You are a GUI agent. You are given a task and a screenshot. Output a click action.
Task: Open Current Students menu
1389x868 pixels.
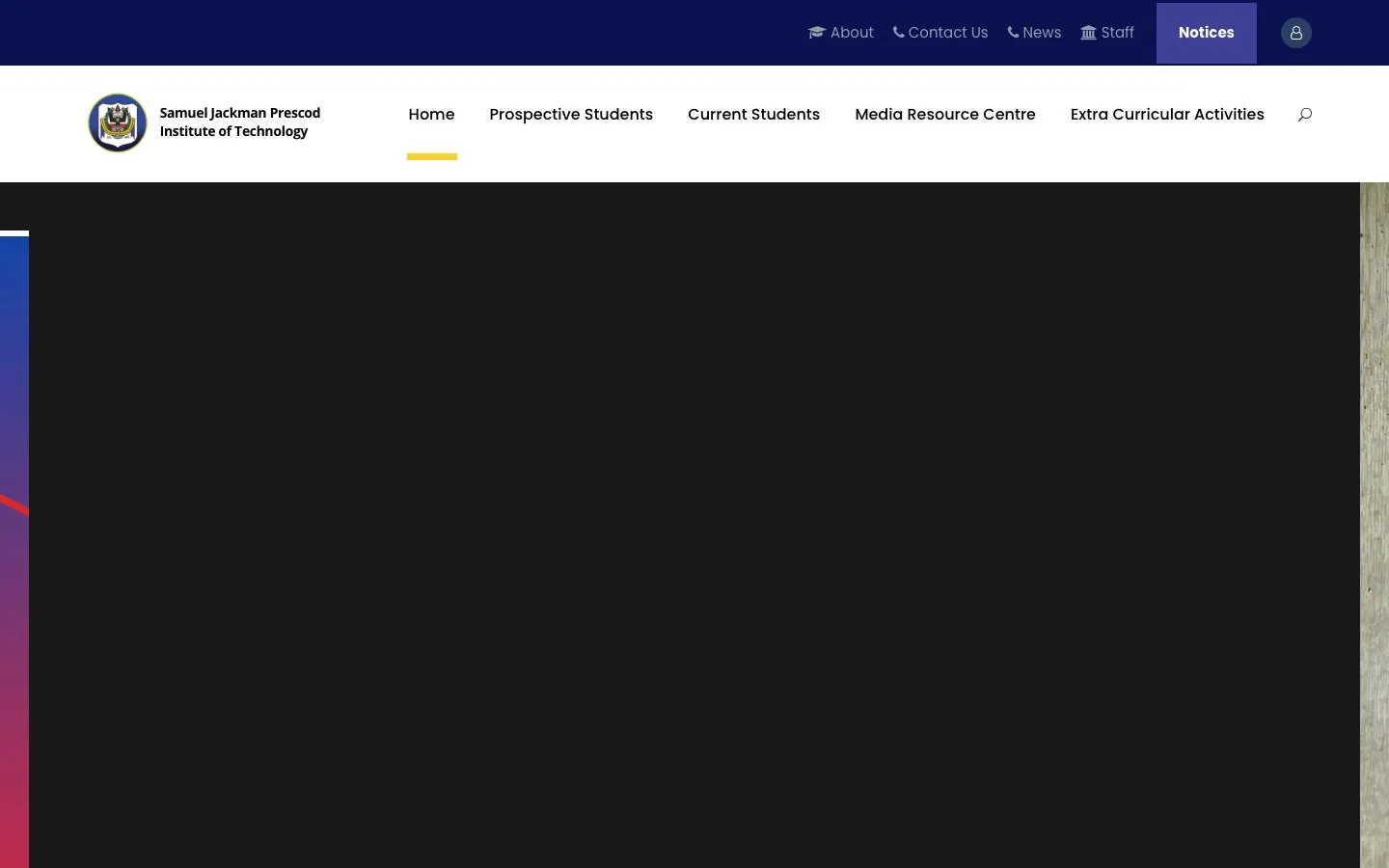click(753, 115)
